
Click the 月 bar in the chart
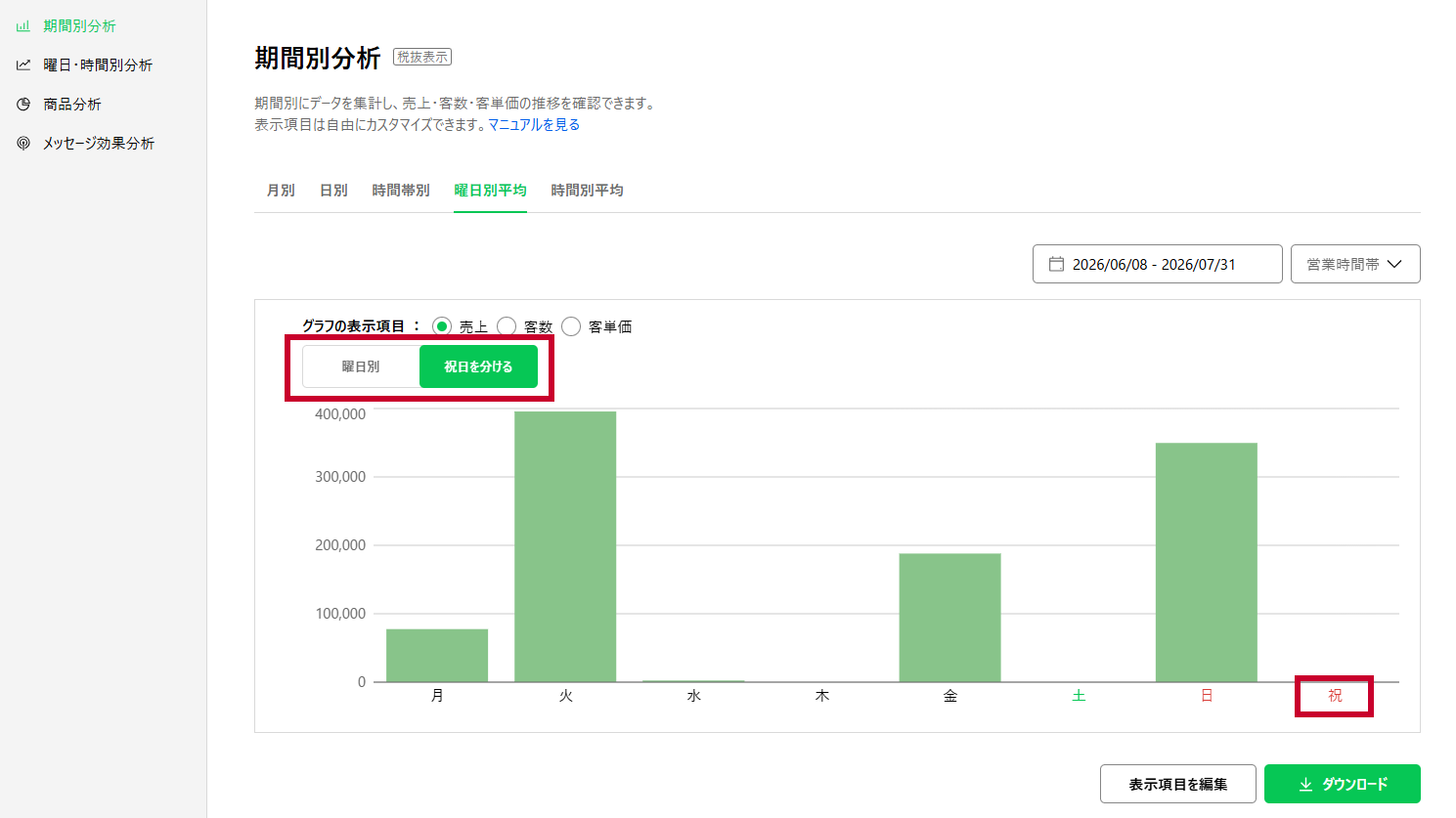[x=437, y=655]
